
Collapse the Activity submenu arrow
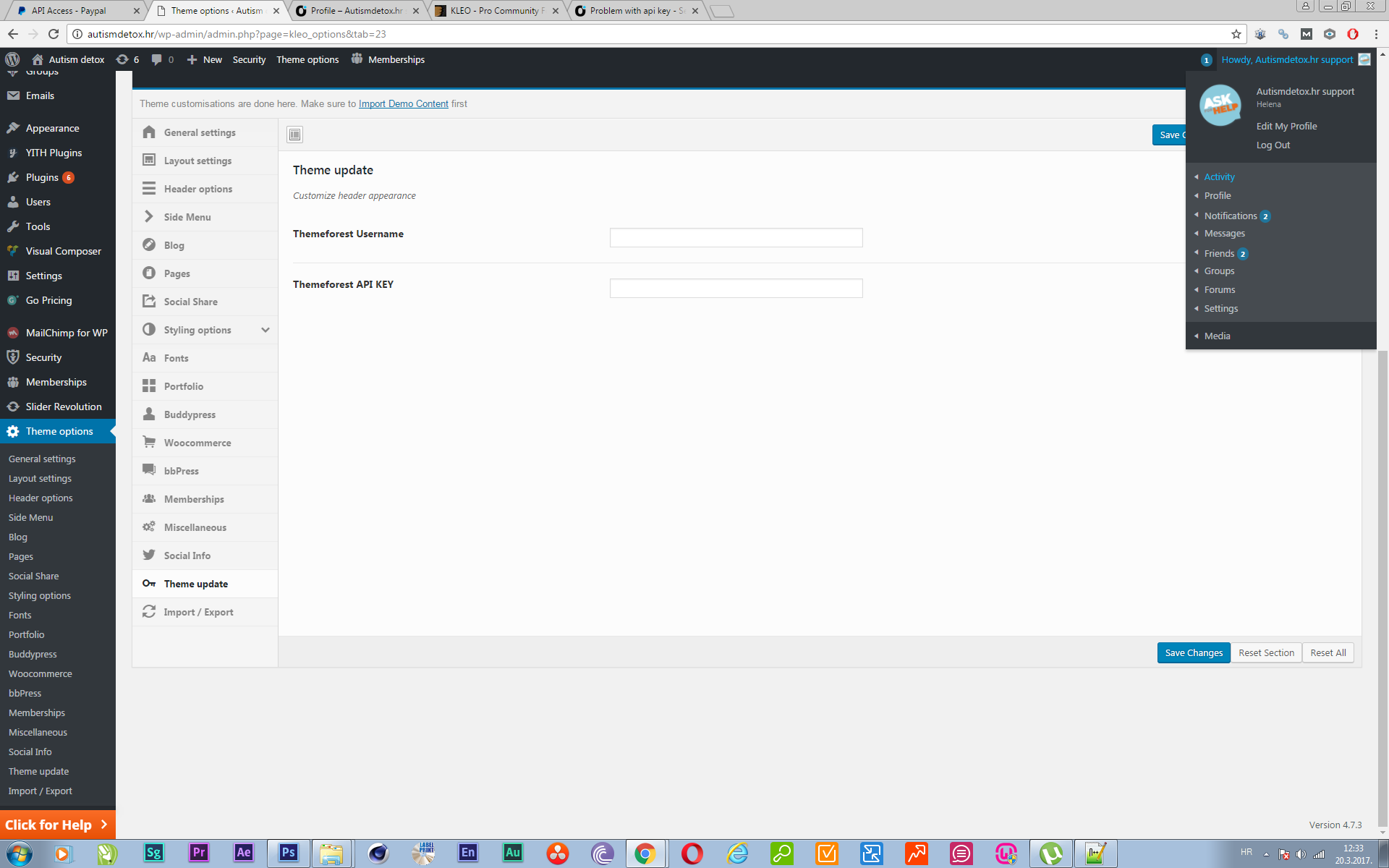tap(1196, 176)
